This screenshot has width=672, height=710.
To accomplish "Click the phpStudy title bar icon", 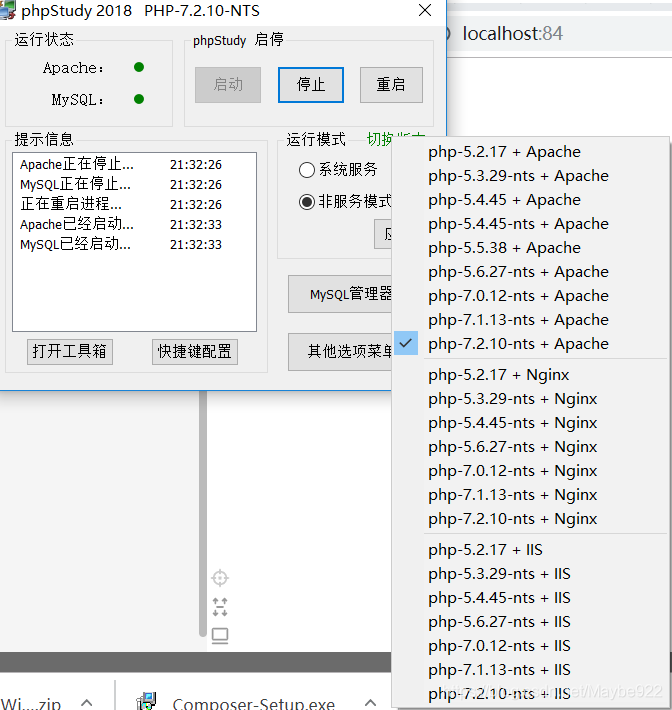I will point(8,10).
